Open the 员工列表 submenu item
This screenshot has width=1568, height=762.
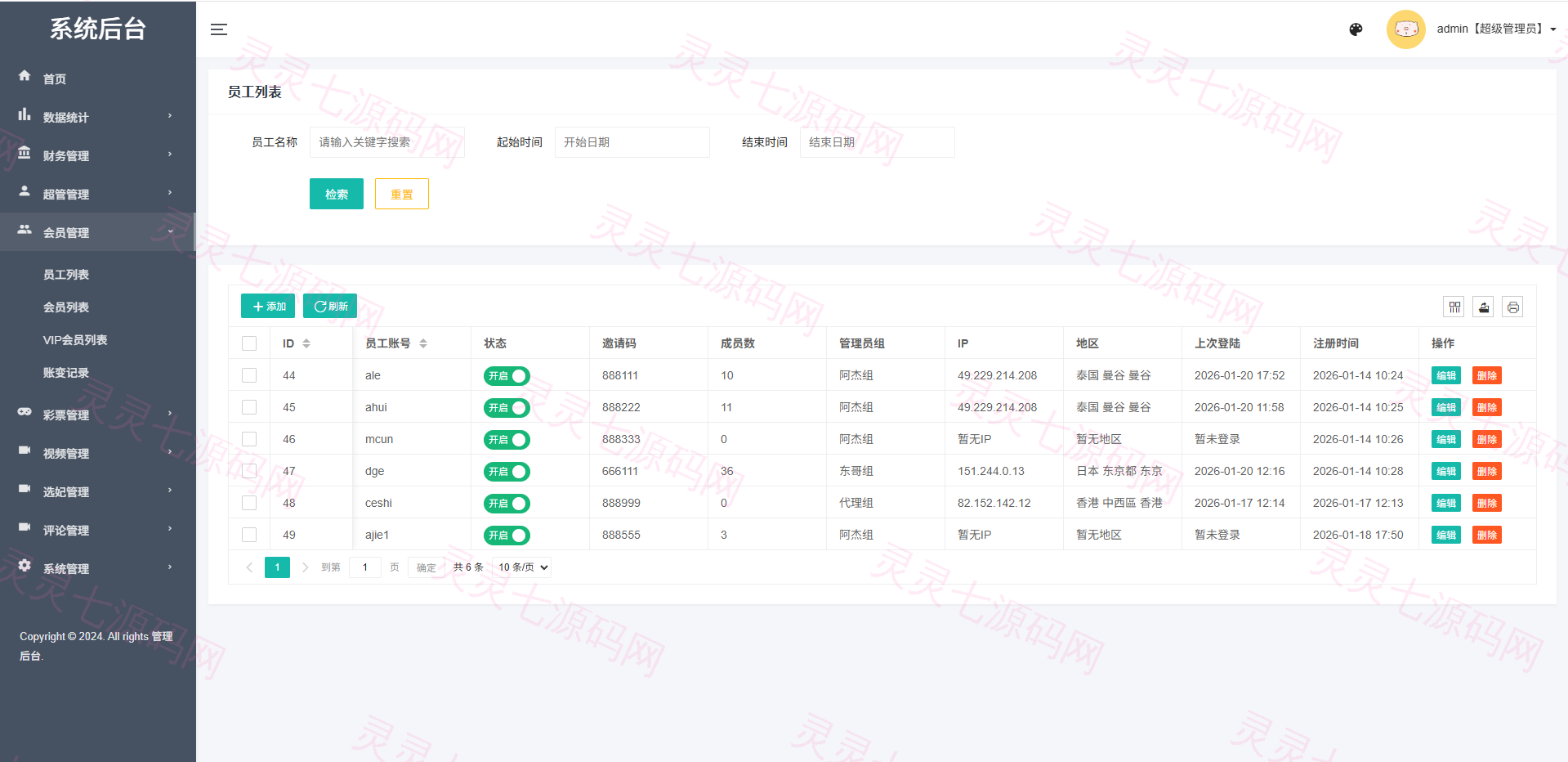66,275
